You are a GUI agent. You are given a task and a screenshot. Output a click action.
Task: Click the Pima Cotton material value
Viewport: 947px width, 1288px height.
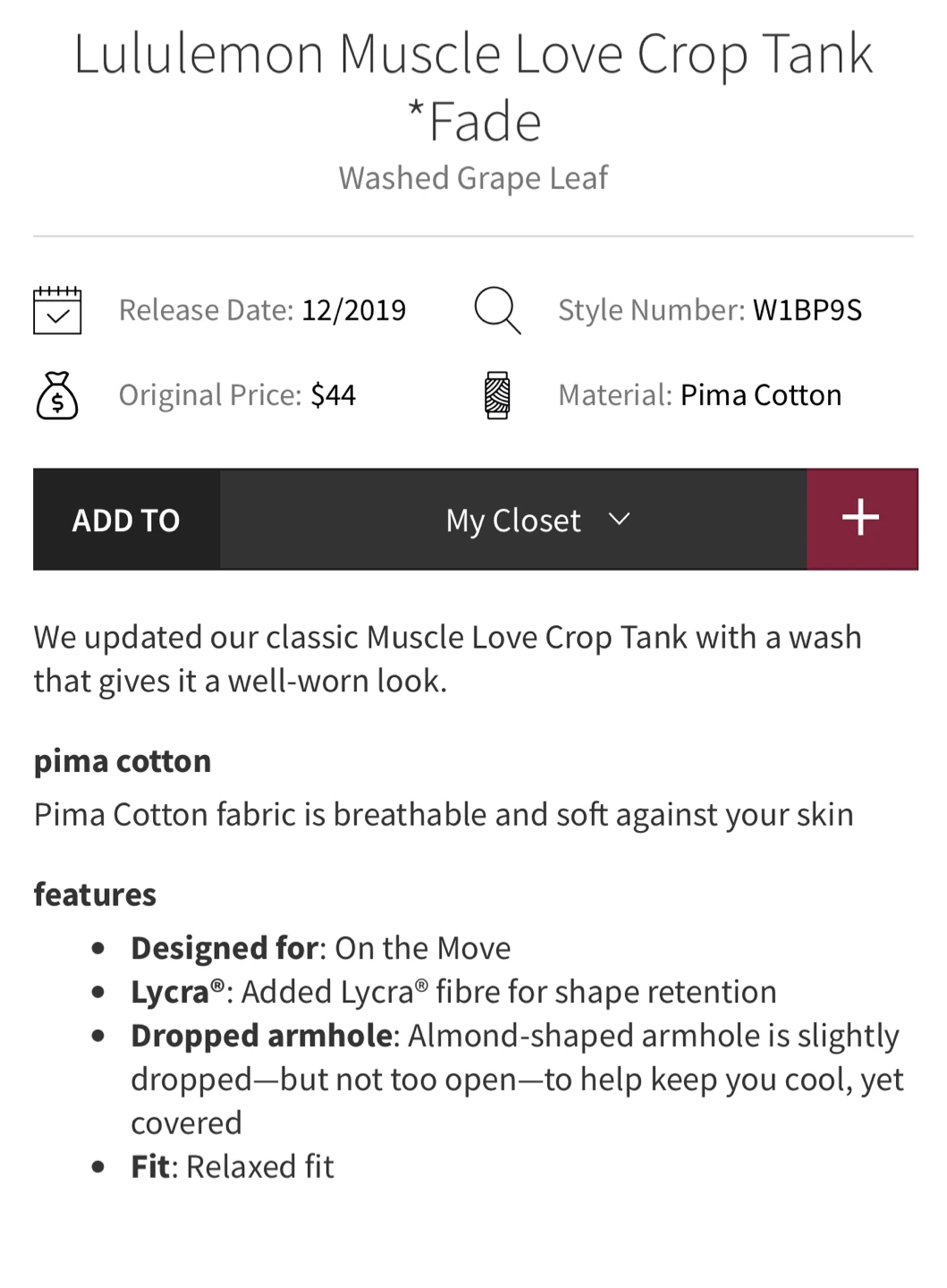[x=760, y=395]
